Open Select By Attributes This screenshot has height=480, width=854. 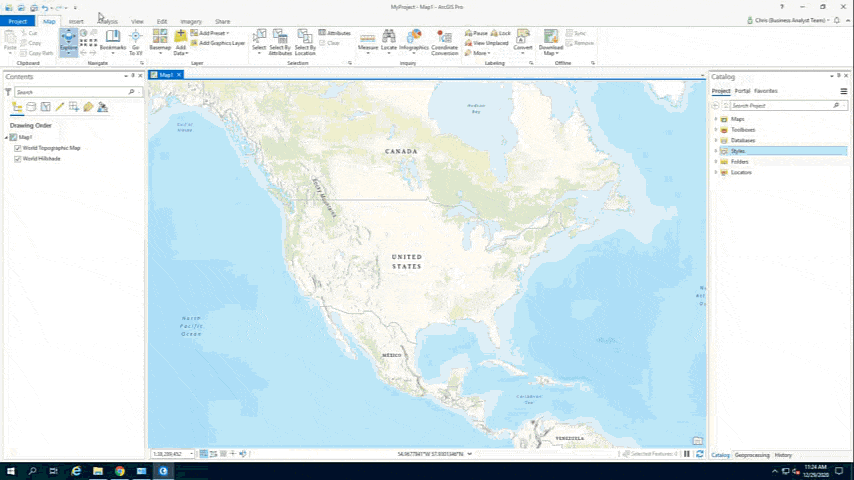(x=280, y=42)
